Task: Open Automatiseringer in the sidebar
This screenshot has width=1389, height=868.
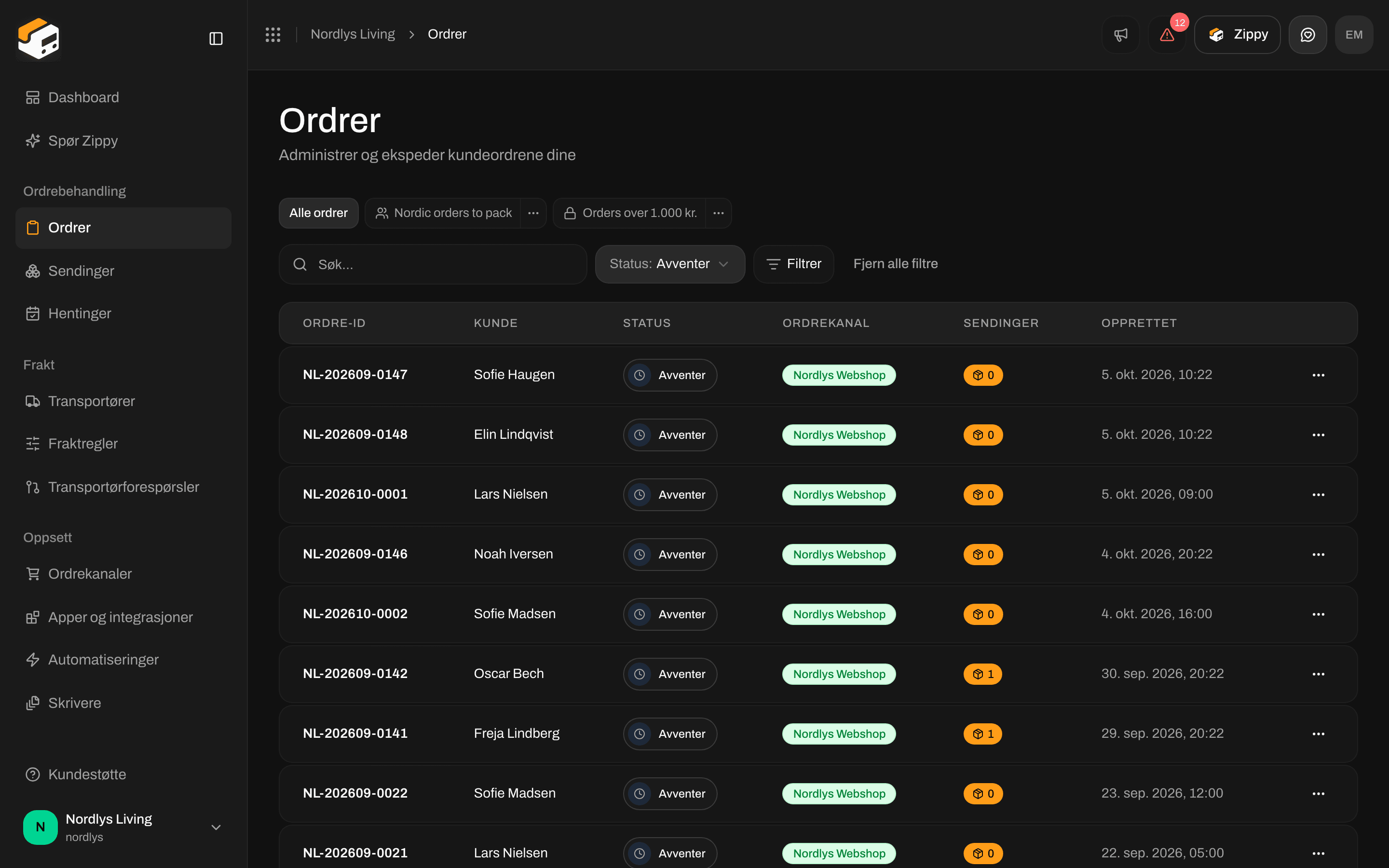Action: coord(123,660)
